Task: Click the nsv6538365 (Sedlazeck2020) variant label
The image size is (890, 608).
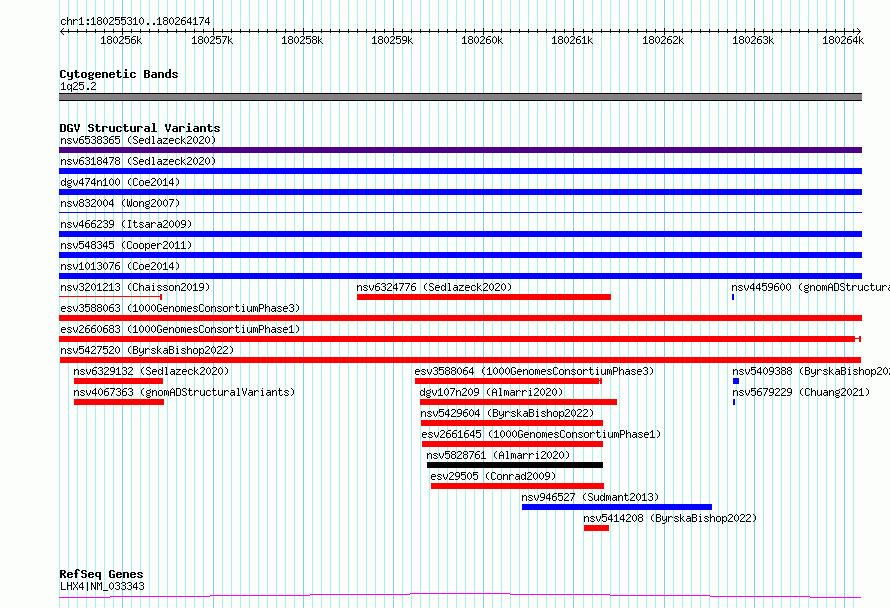Action: pyautogui.click(x=138, y=140)
